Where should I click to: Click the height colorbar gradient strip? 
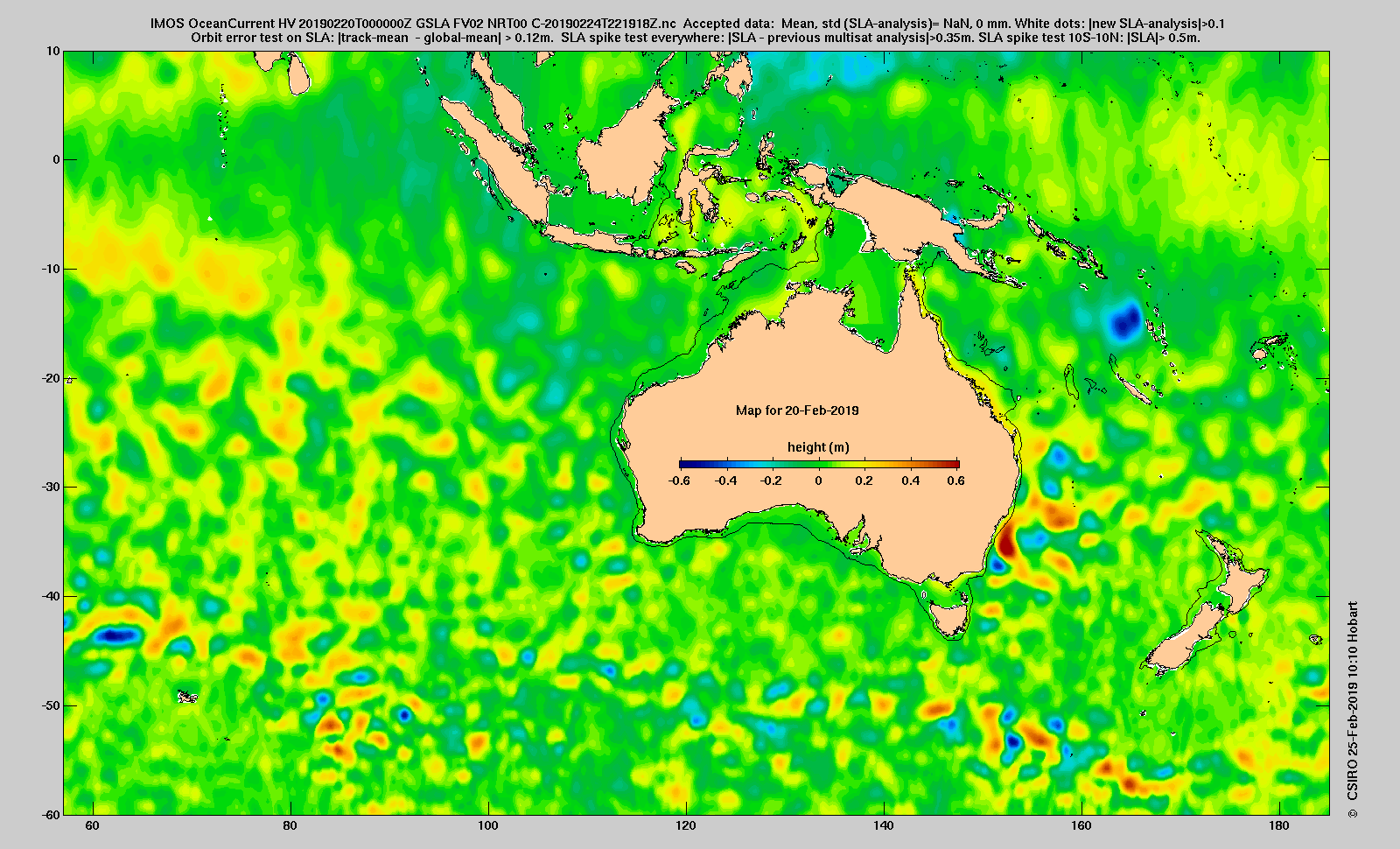819,464
